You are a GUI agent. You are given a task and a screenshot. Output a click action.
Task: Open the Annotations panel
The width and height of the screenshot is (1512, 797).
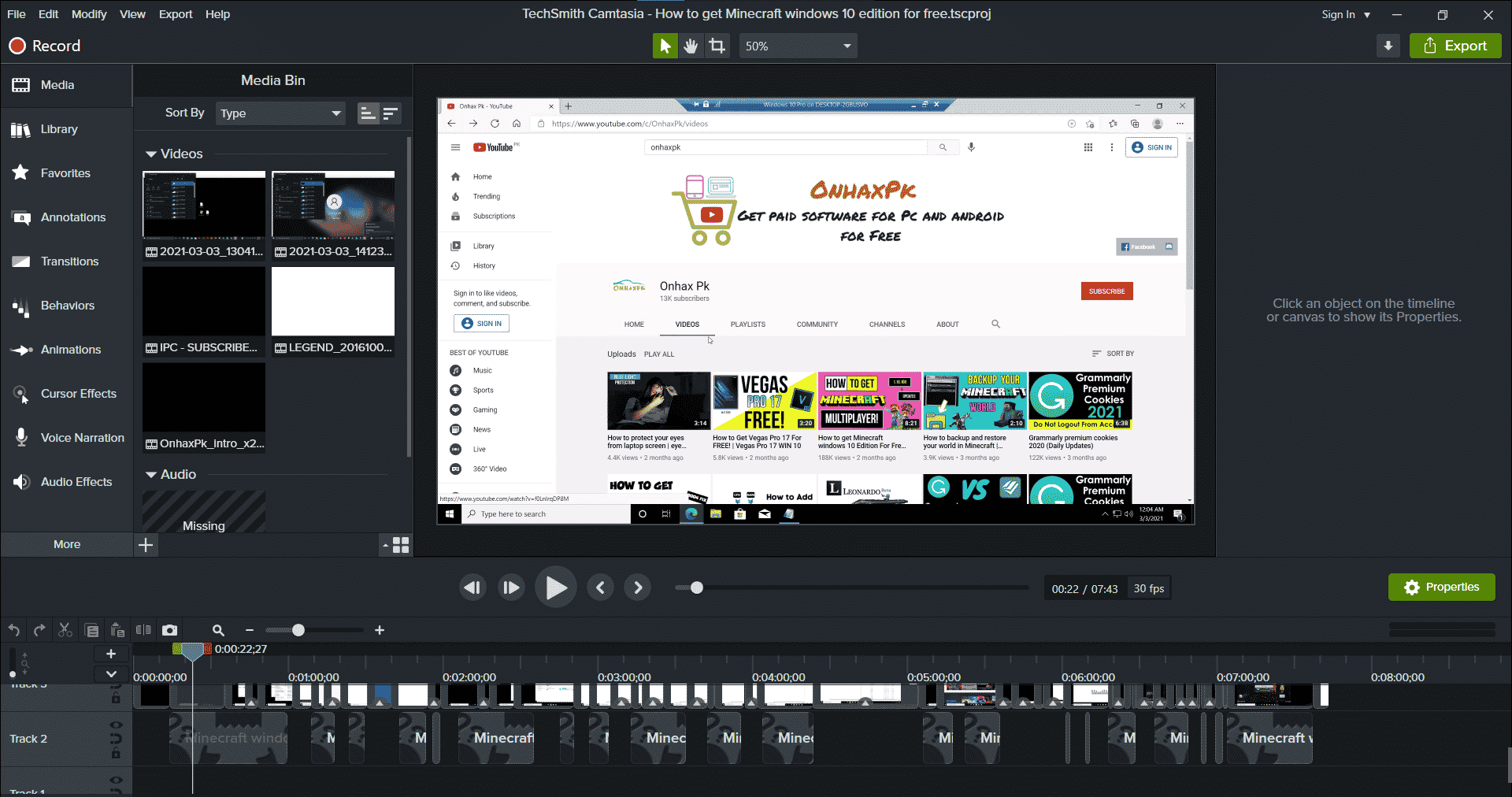point(66,217)
